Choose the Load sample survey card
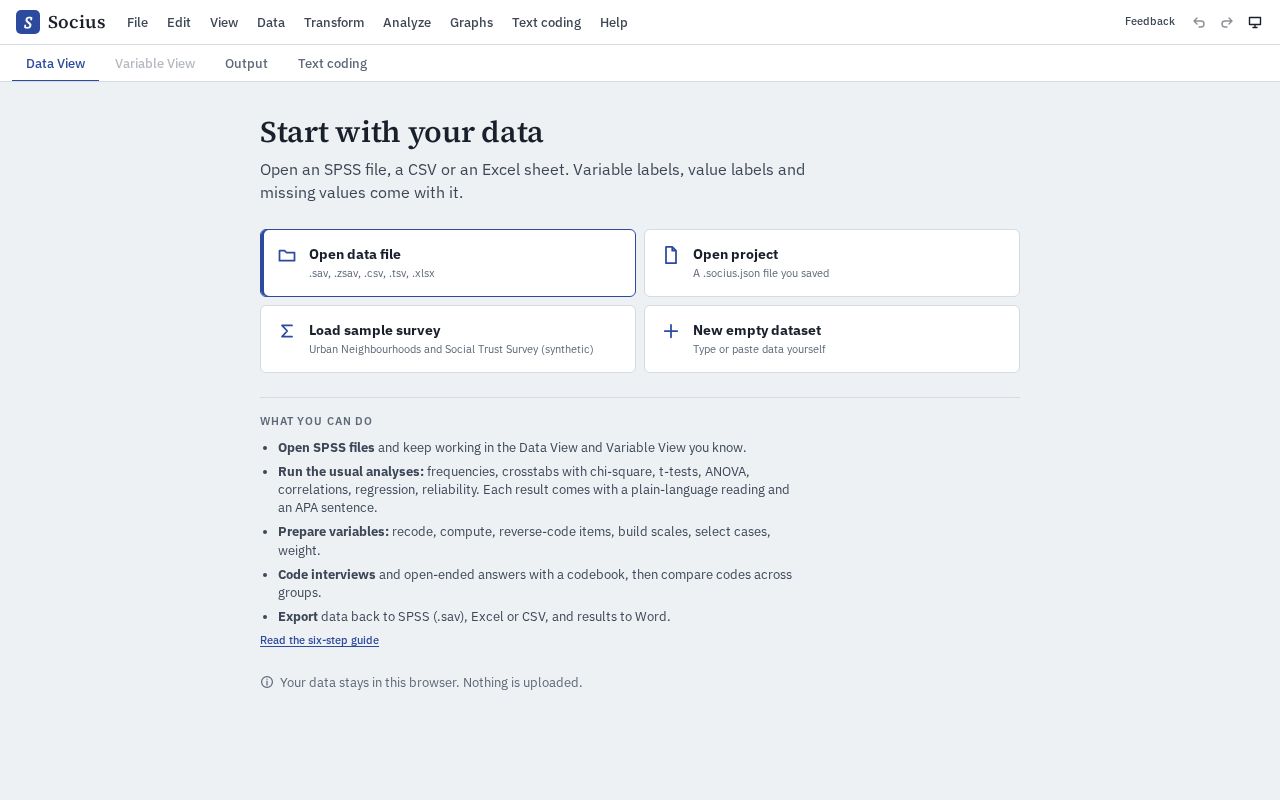The image size is (1280, 800). click(448, 339)
